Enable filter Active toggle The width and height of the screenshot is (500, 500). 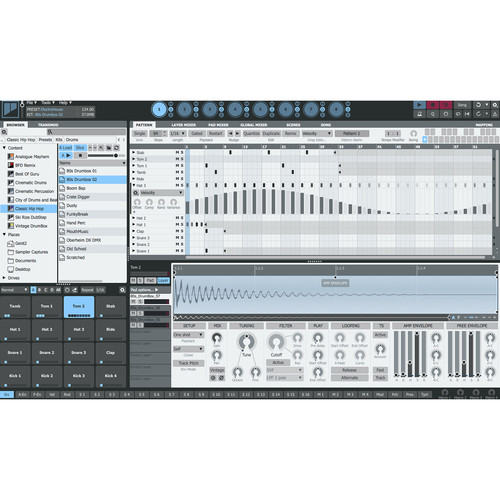coord(278,362)
